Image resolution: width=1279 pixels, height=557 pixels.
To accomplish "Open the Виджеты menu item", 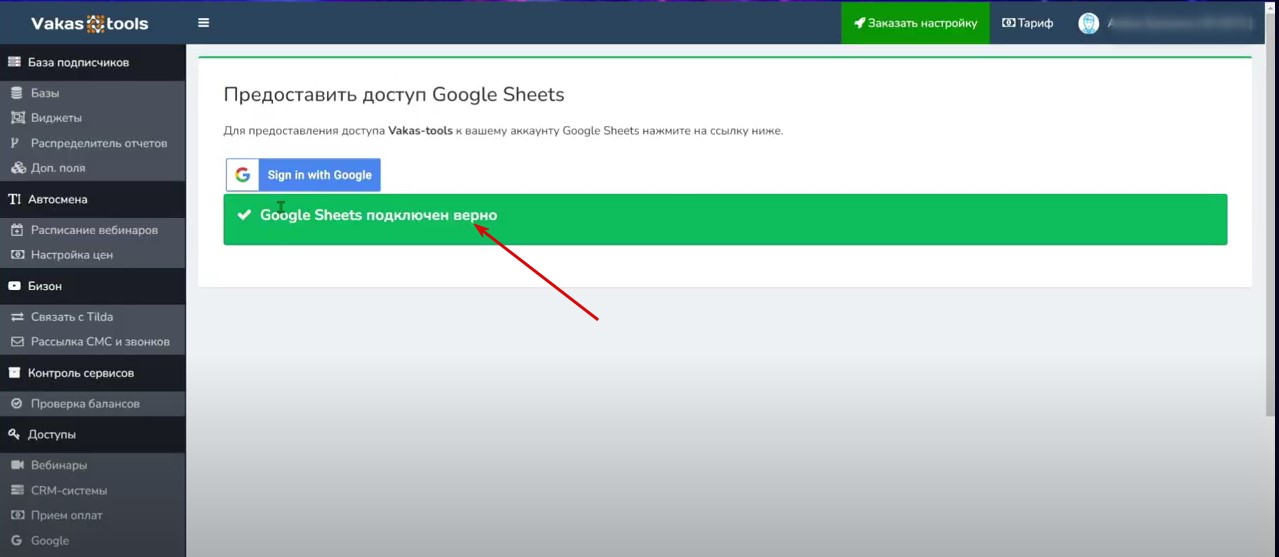I will click(x=56, y=118).
